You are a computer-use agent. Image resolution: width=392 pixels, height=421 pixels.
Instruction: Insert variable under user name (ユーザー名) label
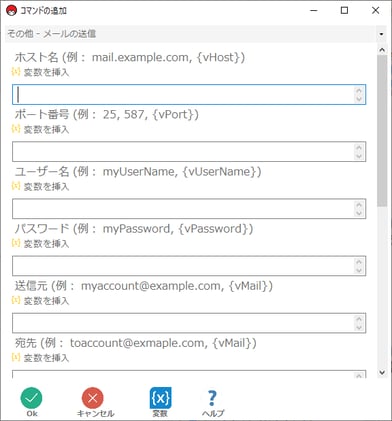click(x=41, y=186)
